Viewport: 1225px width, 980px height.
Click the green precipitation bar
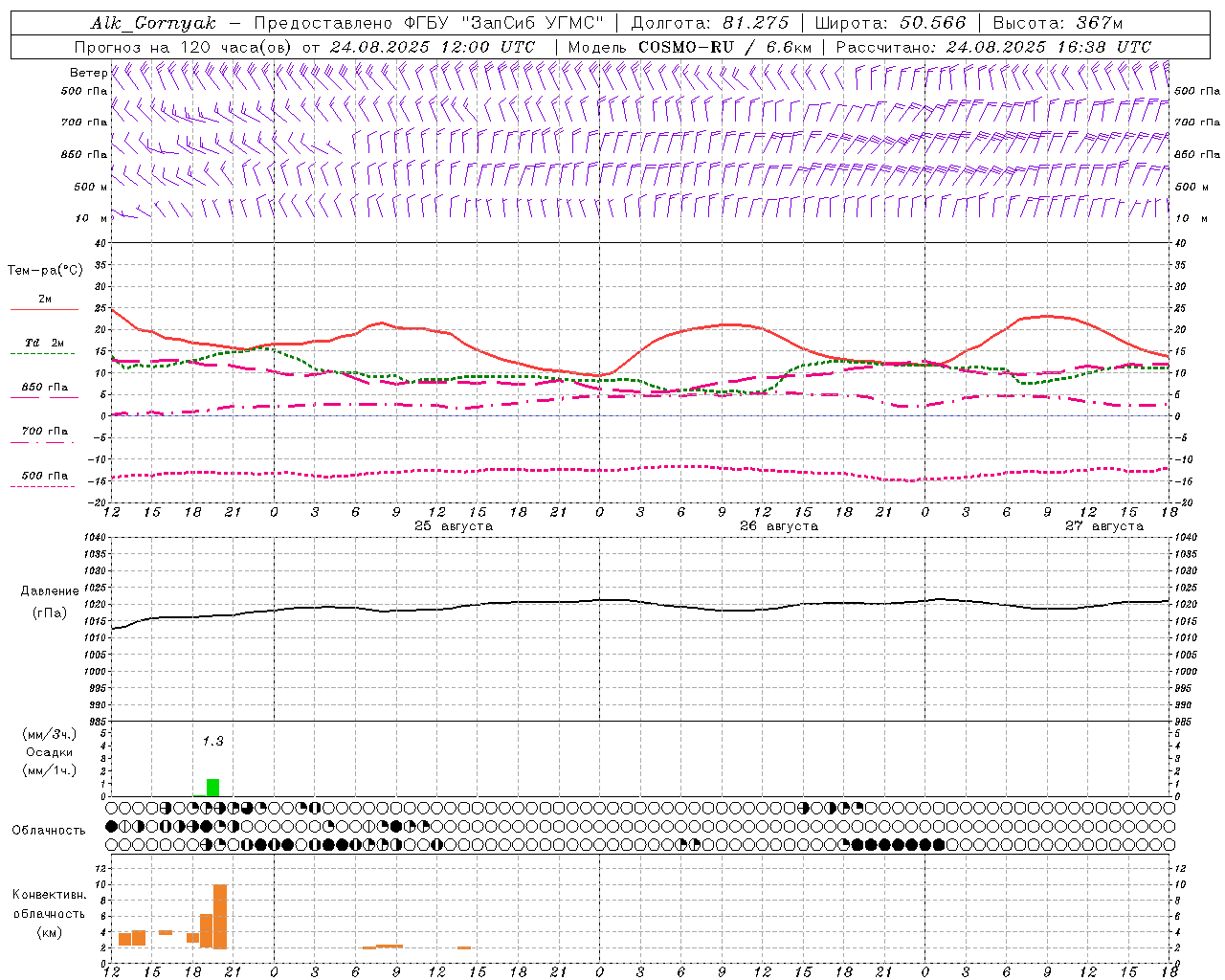pos(212,788)
